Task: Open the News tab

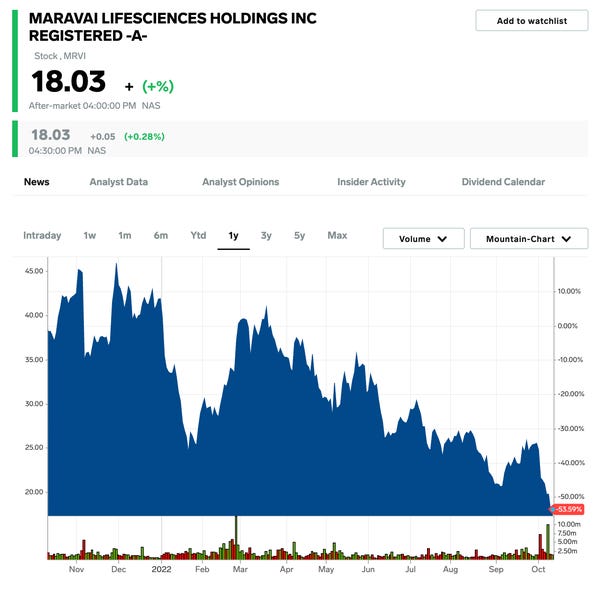Action: (x=37, y=182)
